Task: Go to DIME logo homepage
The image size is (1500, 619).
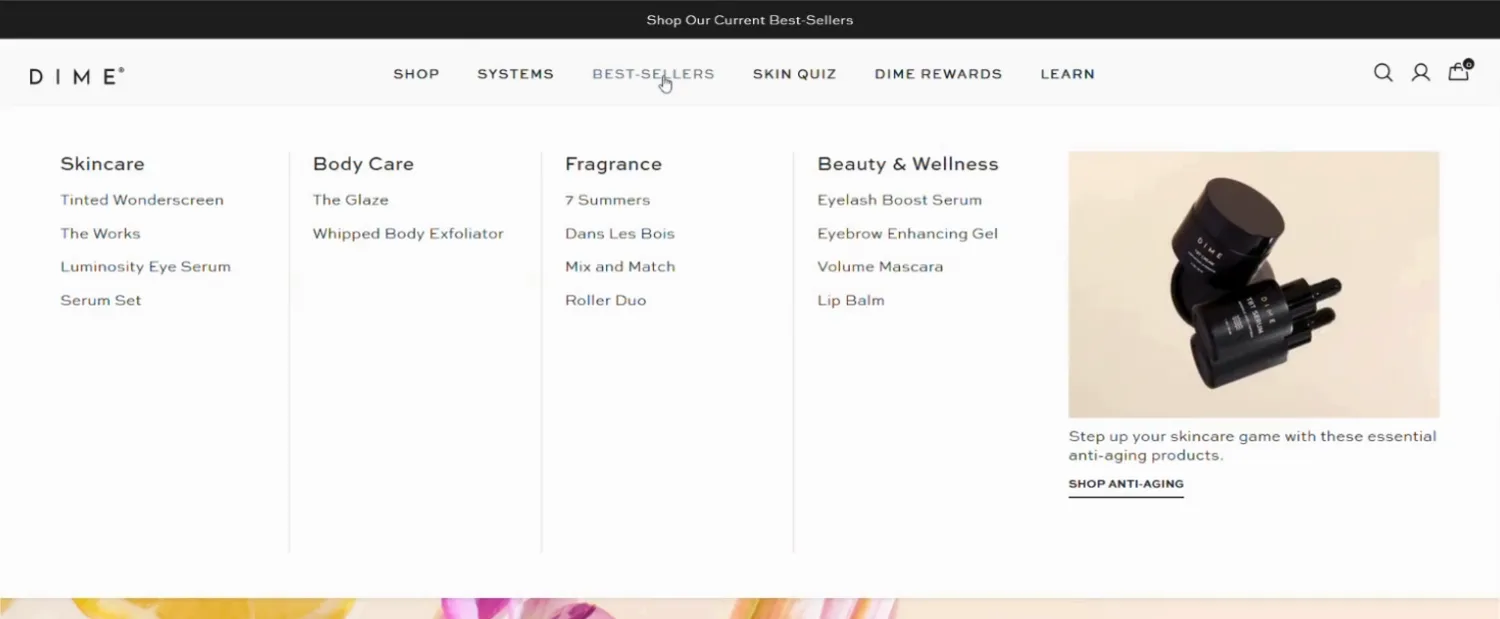Action: point(77,75)
